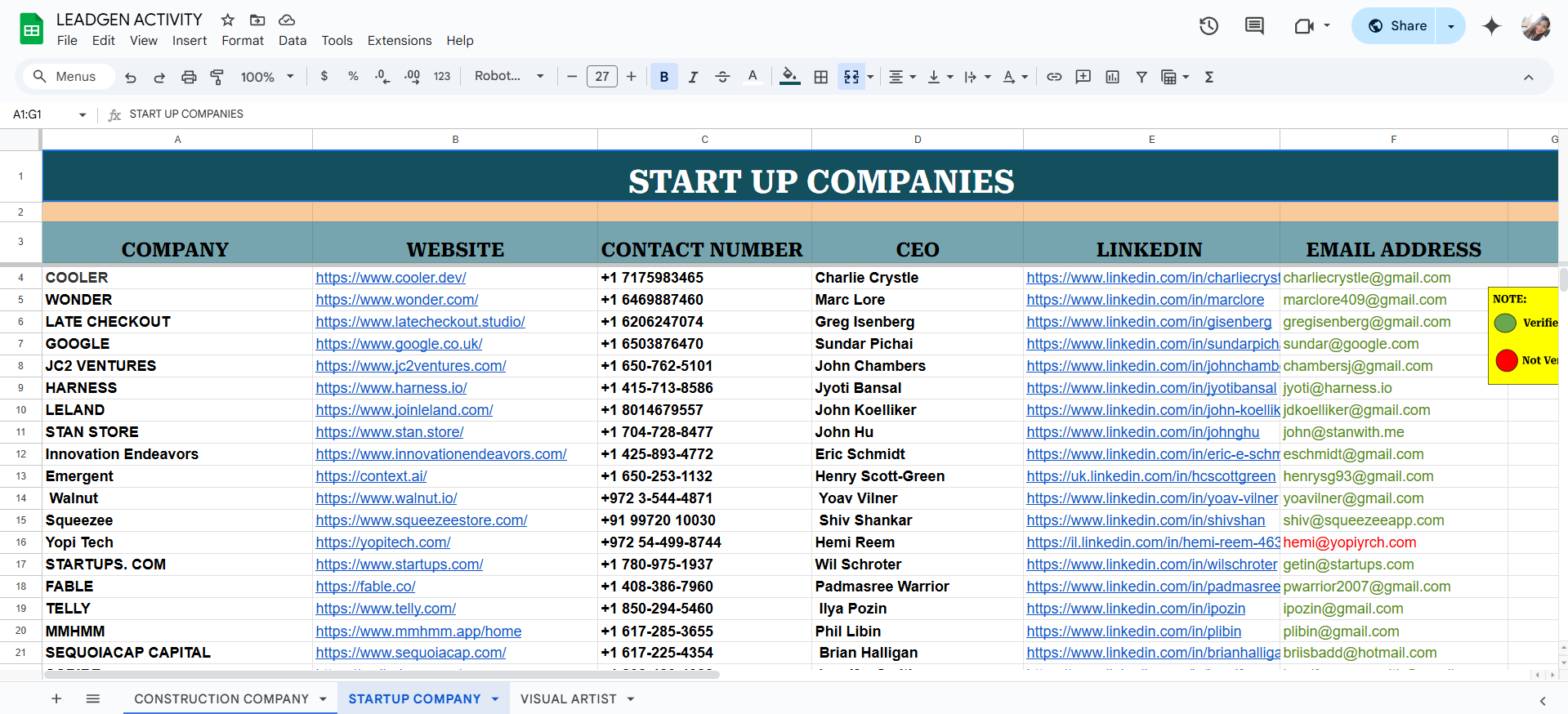Viewport: 1568px width, 714px height.
Task: Click the insert link icon
Action: point(1054,77)
